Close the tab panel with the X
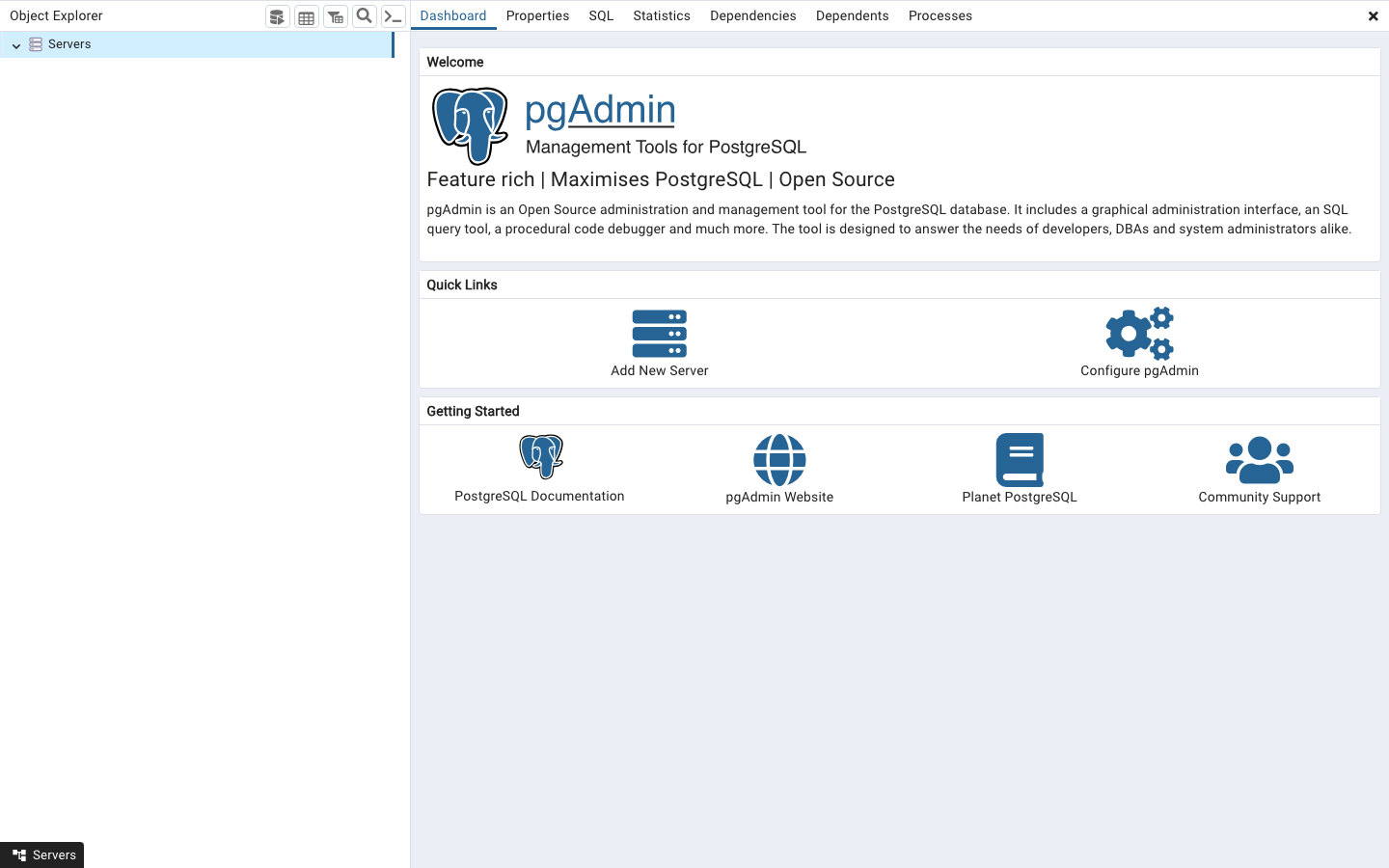1389x868 pixels. click(1374, 16)
